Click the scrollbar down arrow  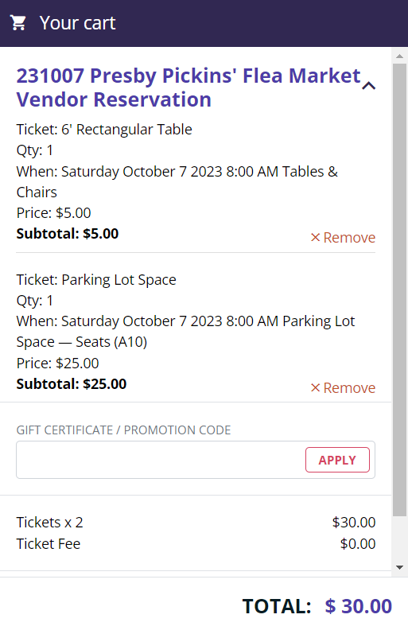pos(400,567)
